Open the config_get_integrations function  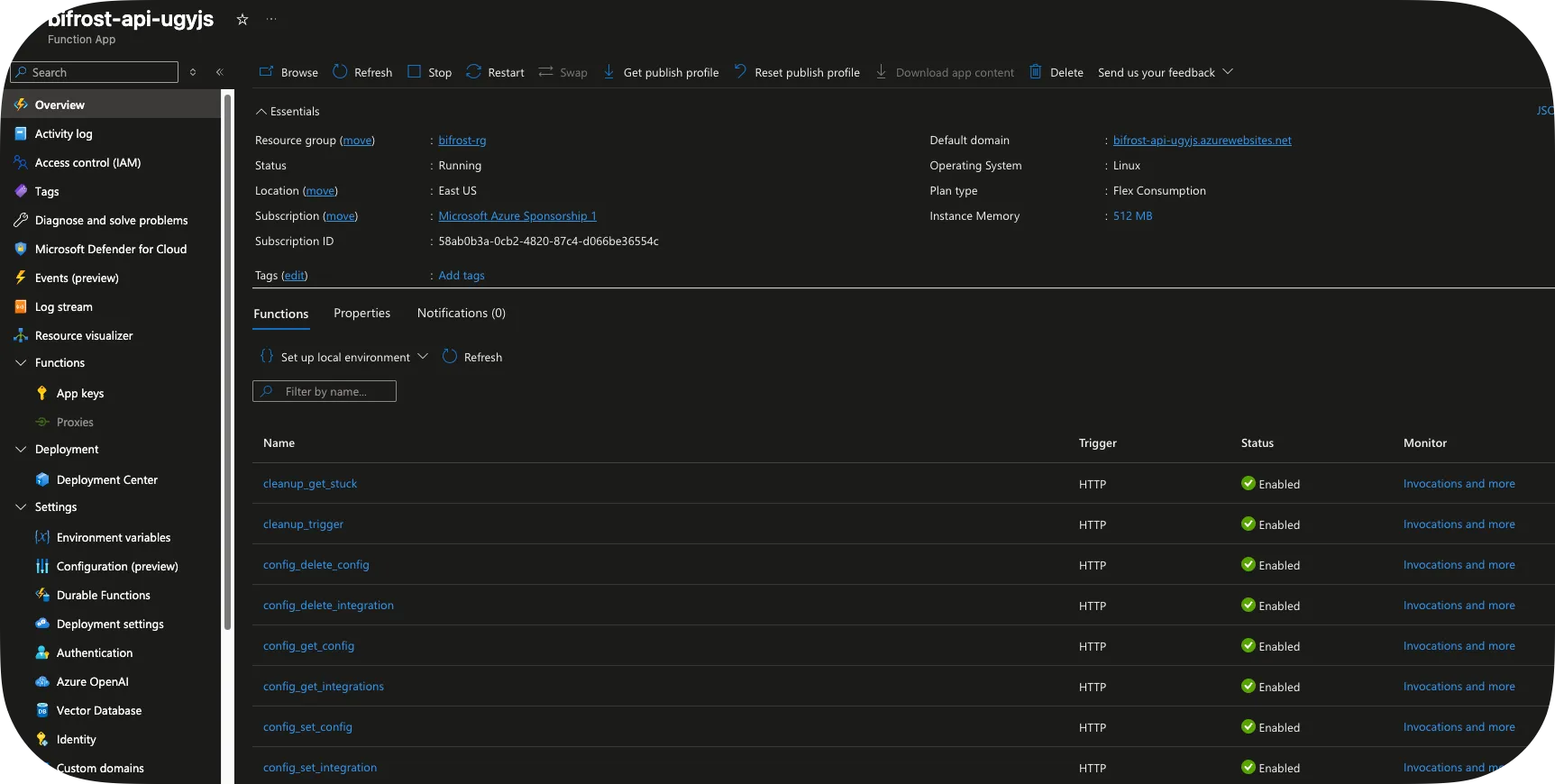[x=323, y=687]
